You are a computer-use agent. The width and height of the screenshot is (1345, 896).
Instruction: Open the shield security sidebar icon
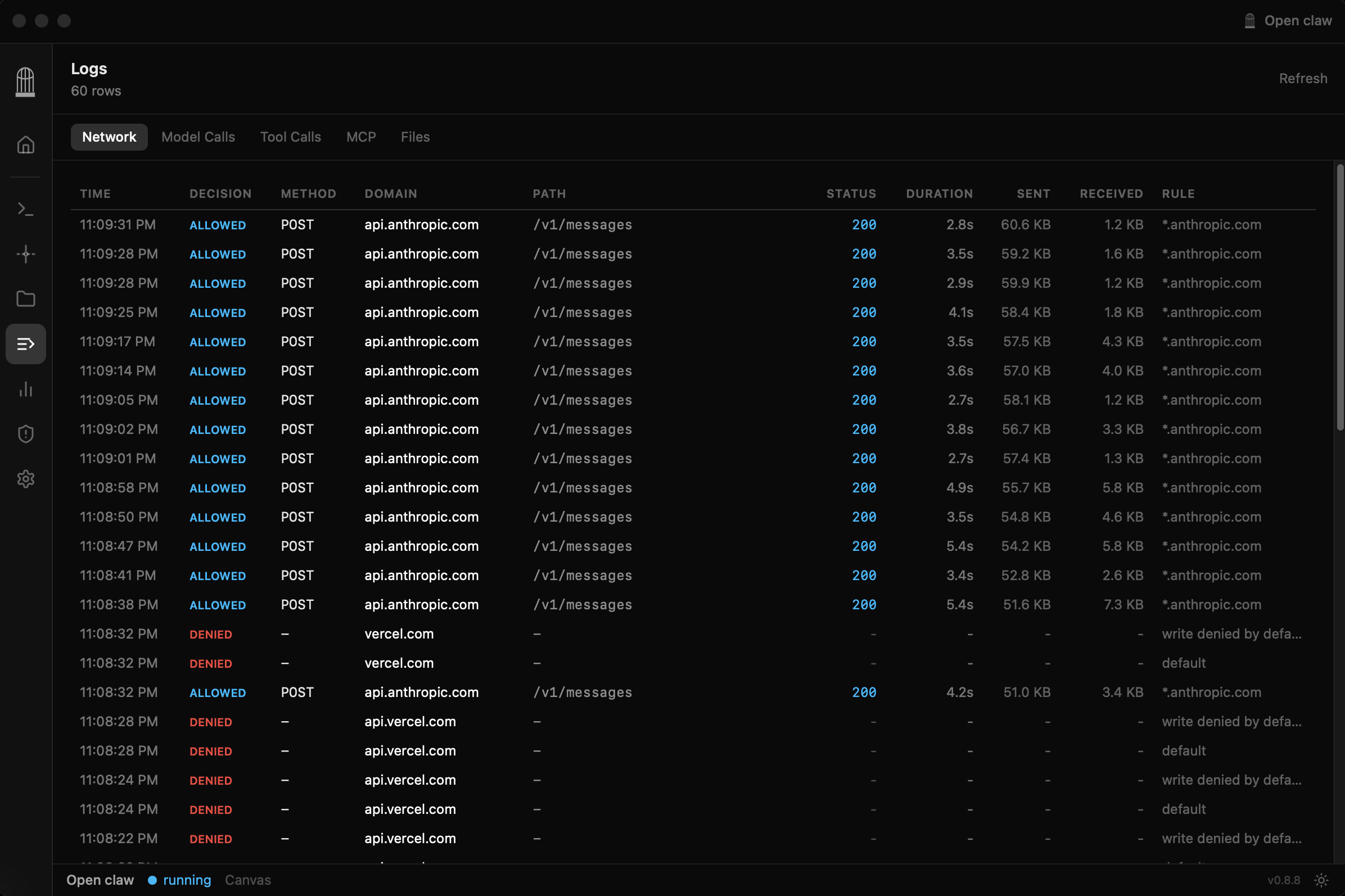[x=26, y=435]
